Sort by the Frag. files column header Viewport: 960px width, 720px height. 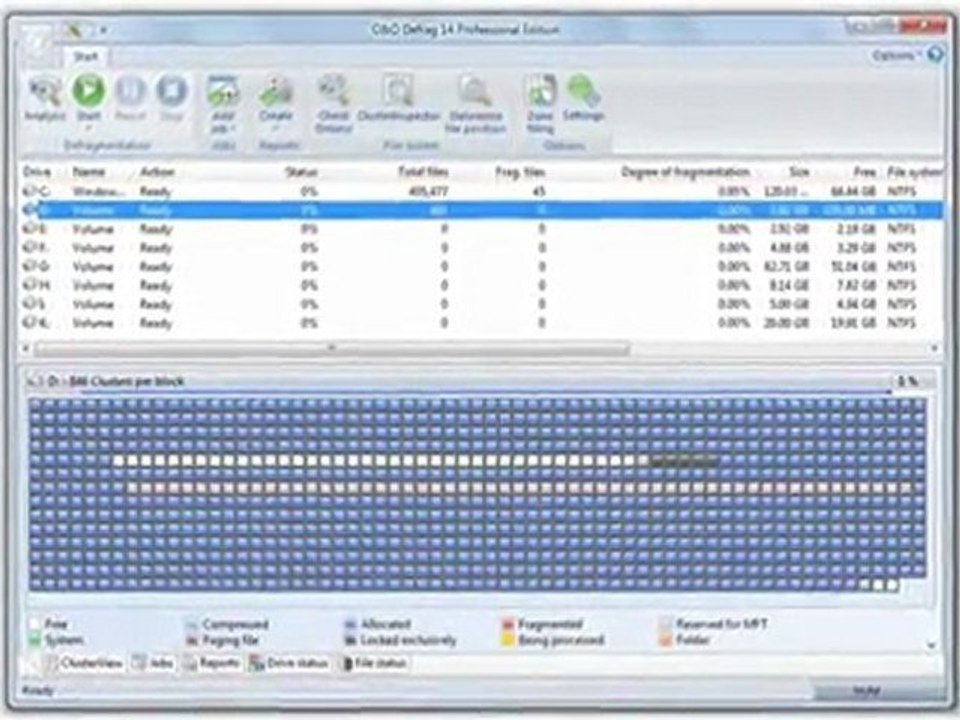(x=520, y=172)
